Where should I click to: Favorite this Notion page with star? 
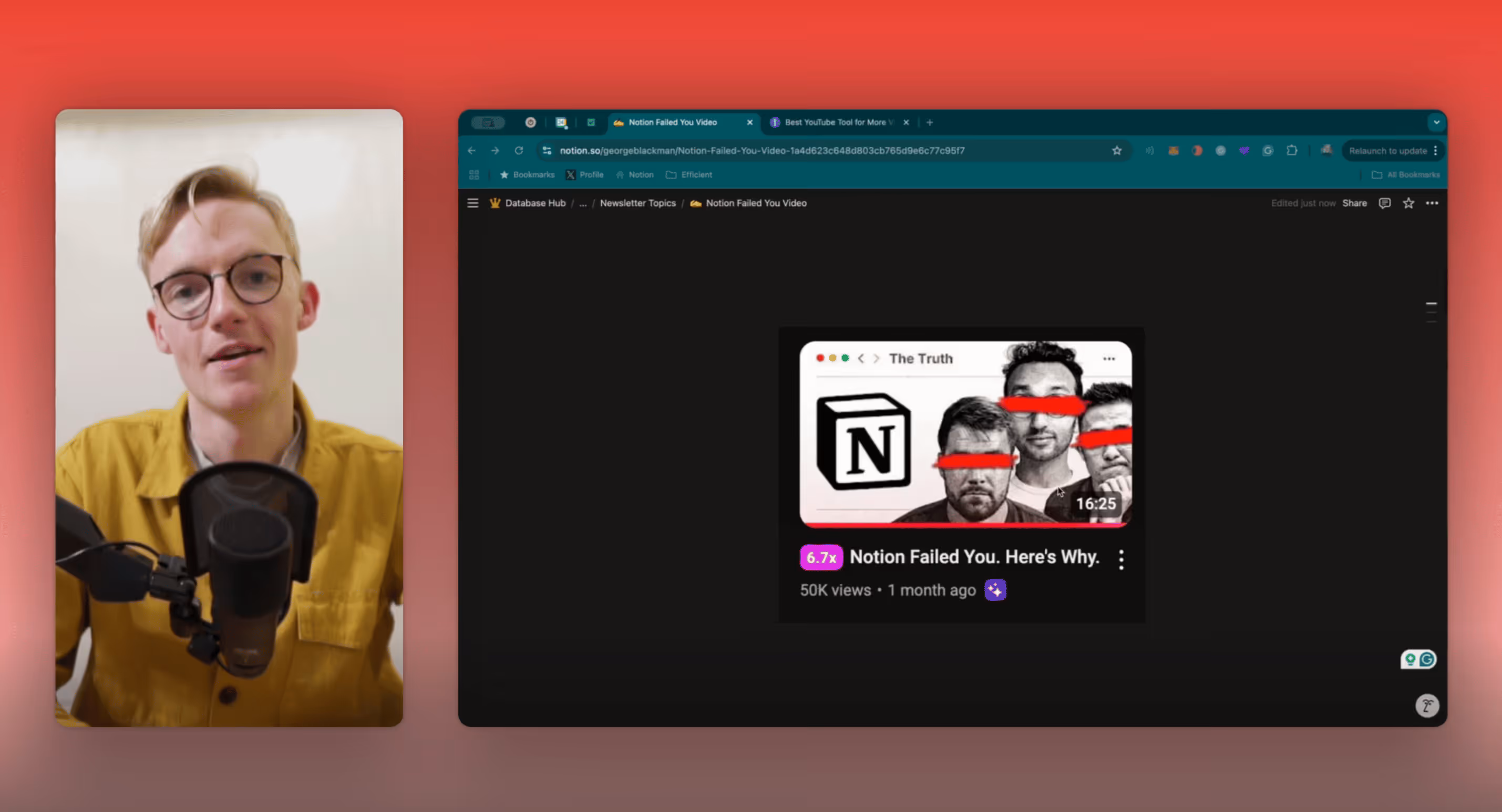1408,203
